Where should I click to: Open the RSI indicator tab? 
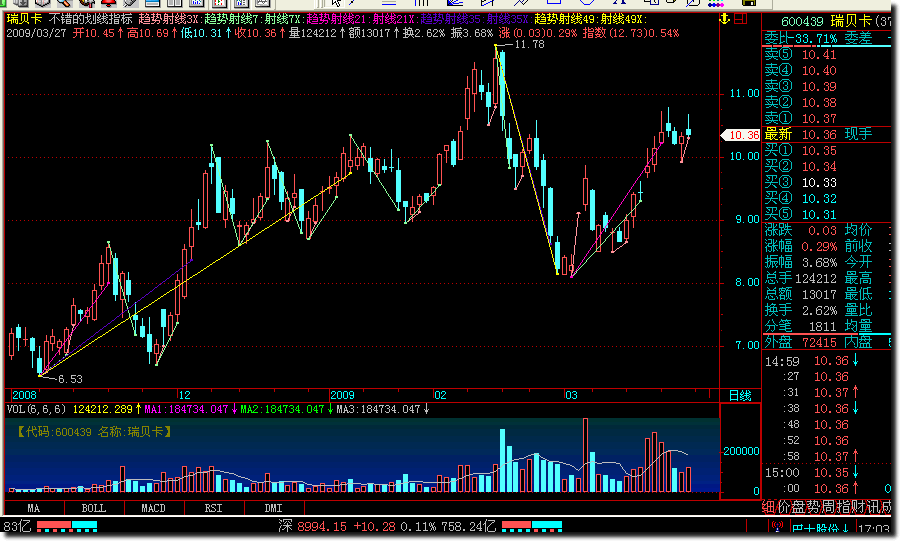[x=213, y=508]
